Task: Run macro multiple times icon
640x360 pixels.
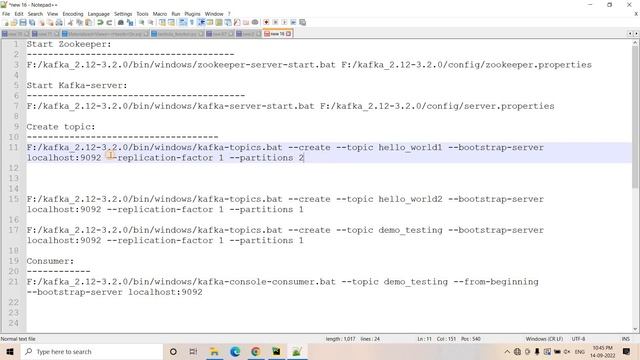Action: [293, 22]
